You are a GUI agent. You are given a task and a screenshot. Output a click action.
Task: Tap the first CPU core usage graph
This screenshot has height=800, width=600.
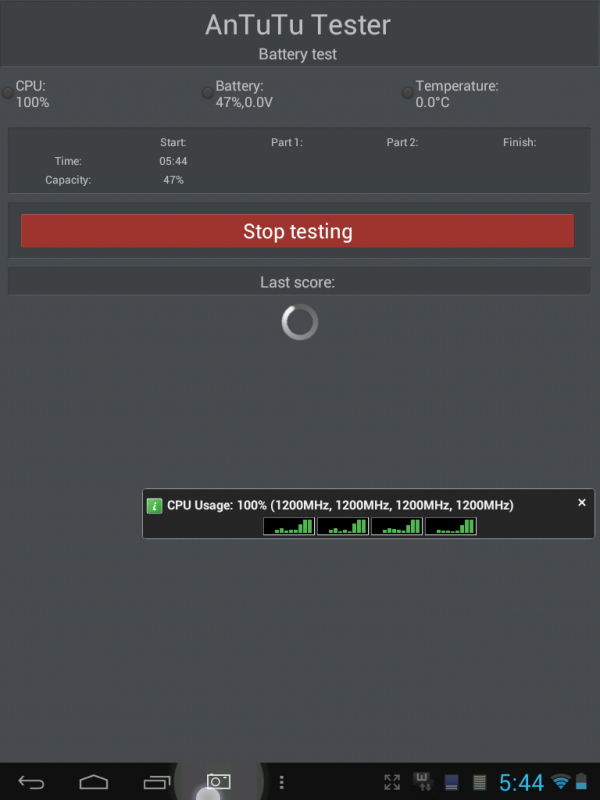pos(289,526)
